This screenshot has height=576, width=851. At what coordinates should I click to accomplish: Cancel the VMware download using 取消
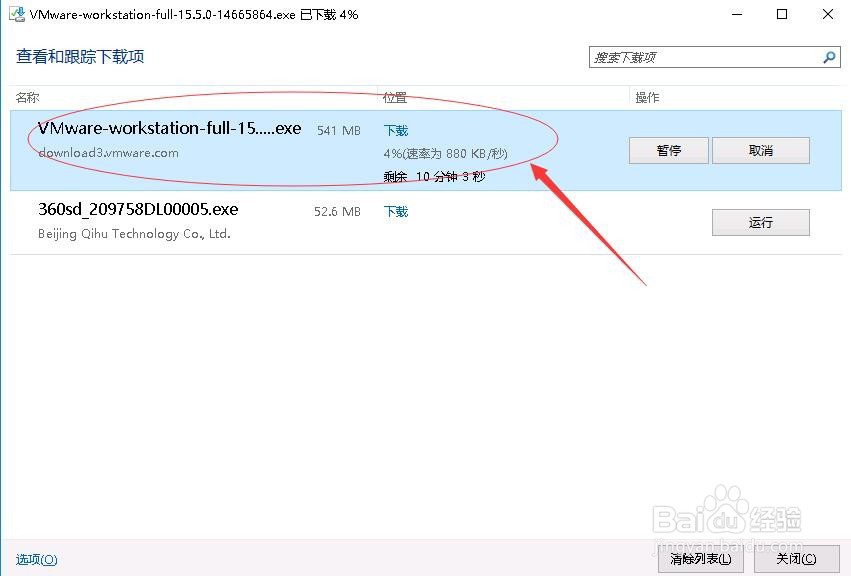(760, 150)
